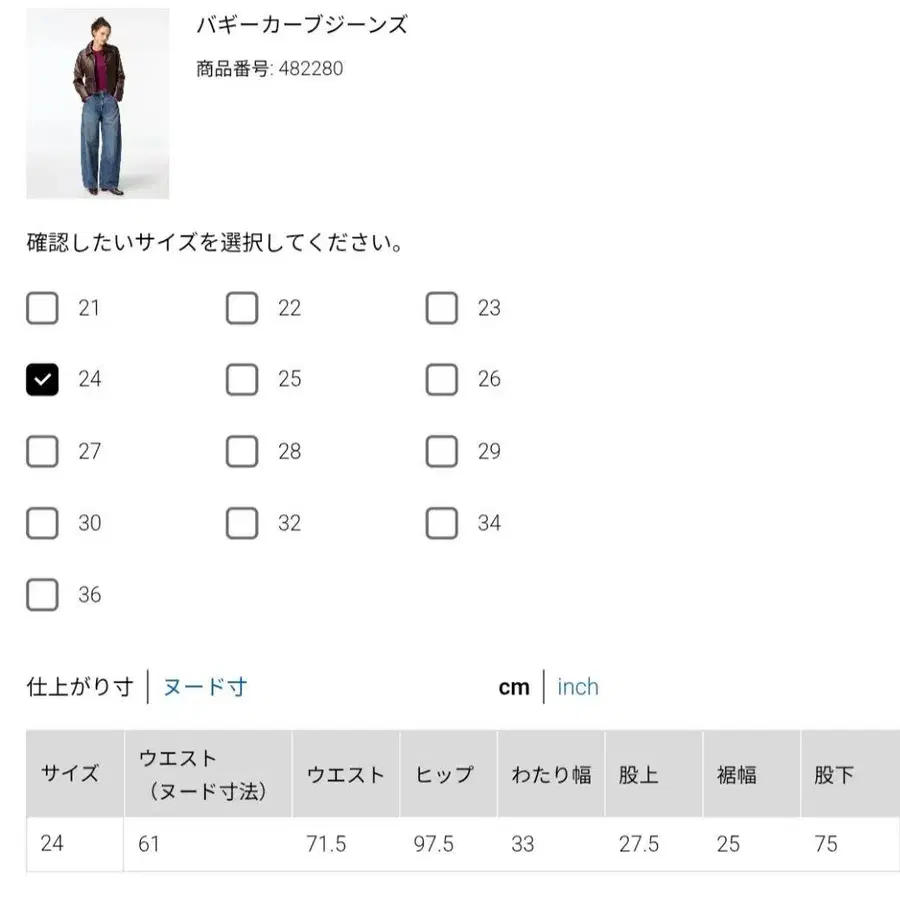Check size 27
900x900 pixels.
click(42, 451)
